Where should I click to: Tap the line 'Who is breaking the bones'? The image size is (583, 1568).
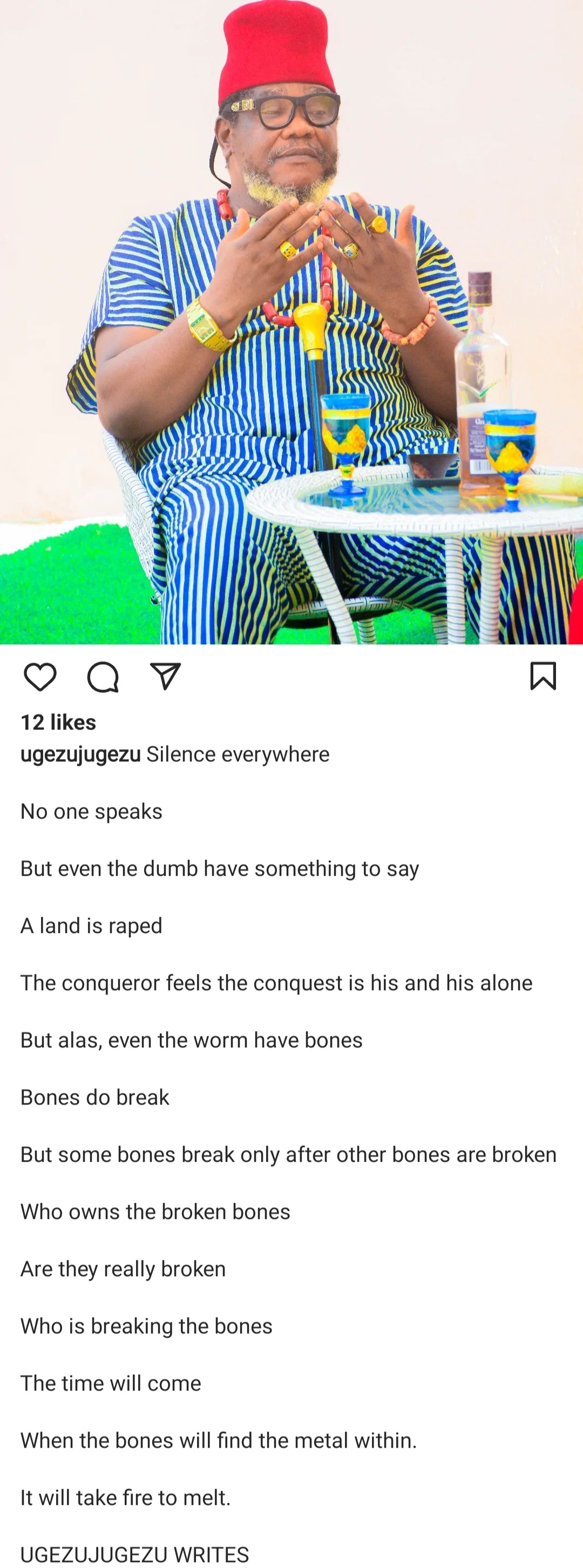[146, 1326]
